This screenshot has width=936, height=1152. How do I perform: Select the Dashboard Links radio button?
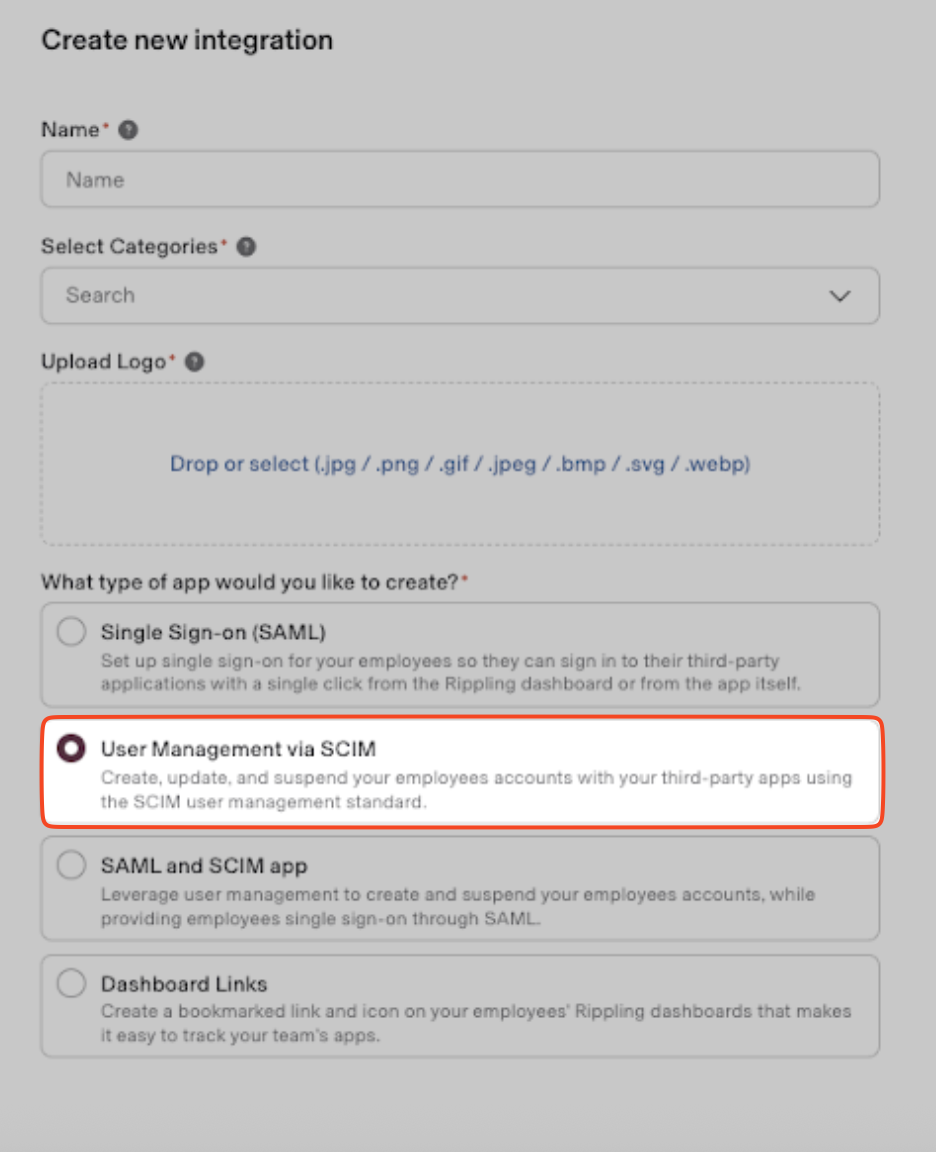[71, 984]
